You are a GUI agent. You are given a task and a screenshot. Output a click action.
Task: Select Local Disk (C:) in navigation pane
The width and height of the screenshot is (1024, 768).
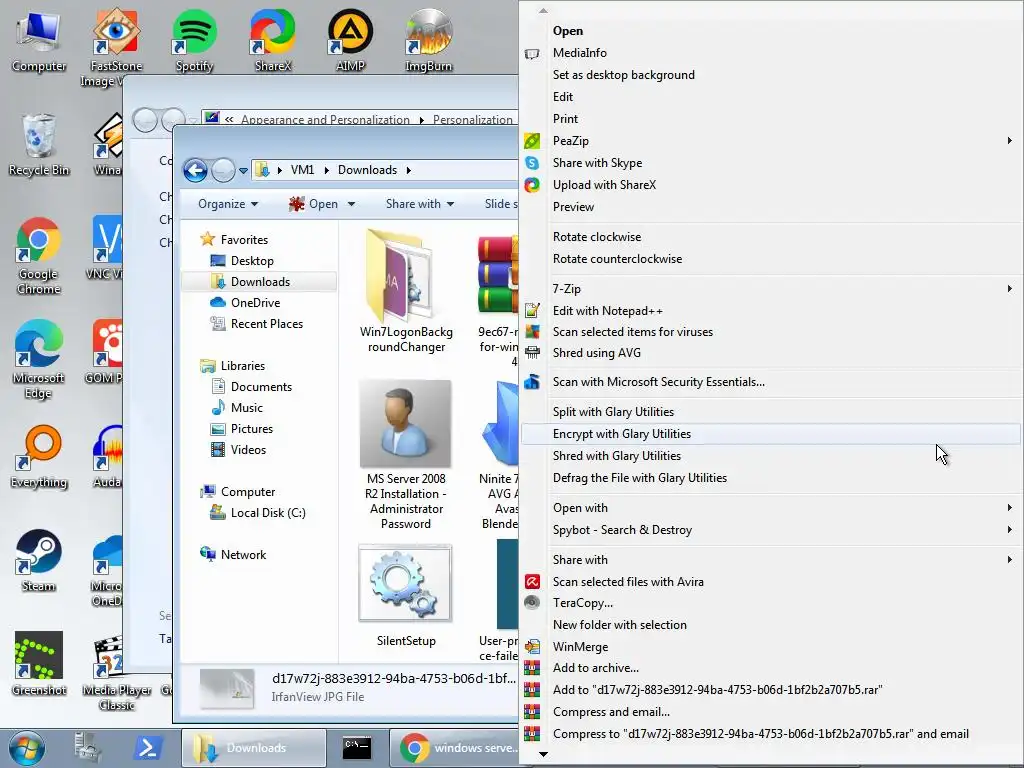[x=268, y=513]
